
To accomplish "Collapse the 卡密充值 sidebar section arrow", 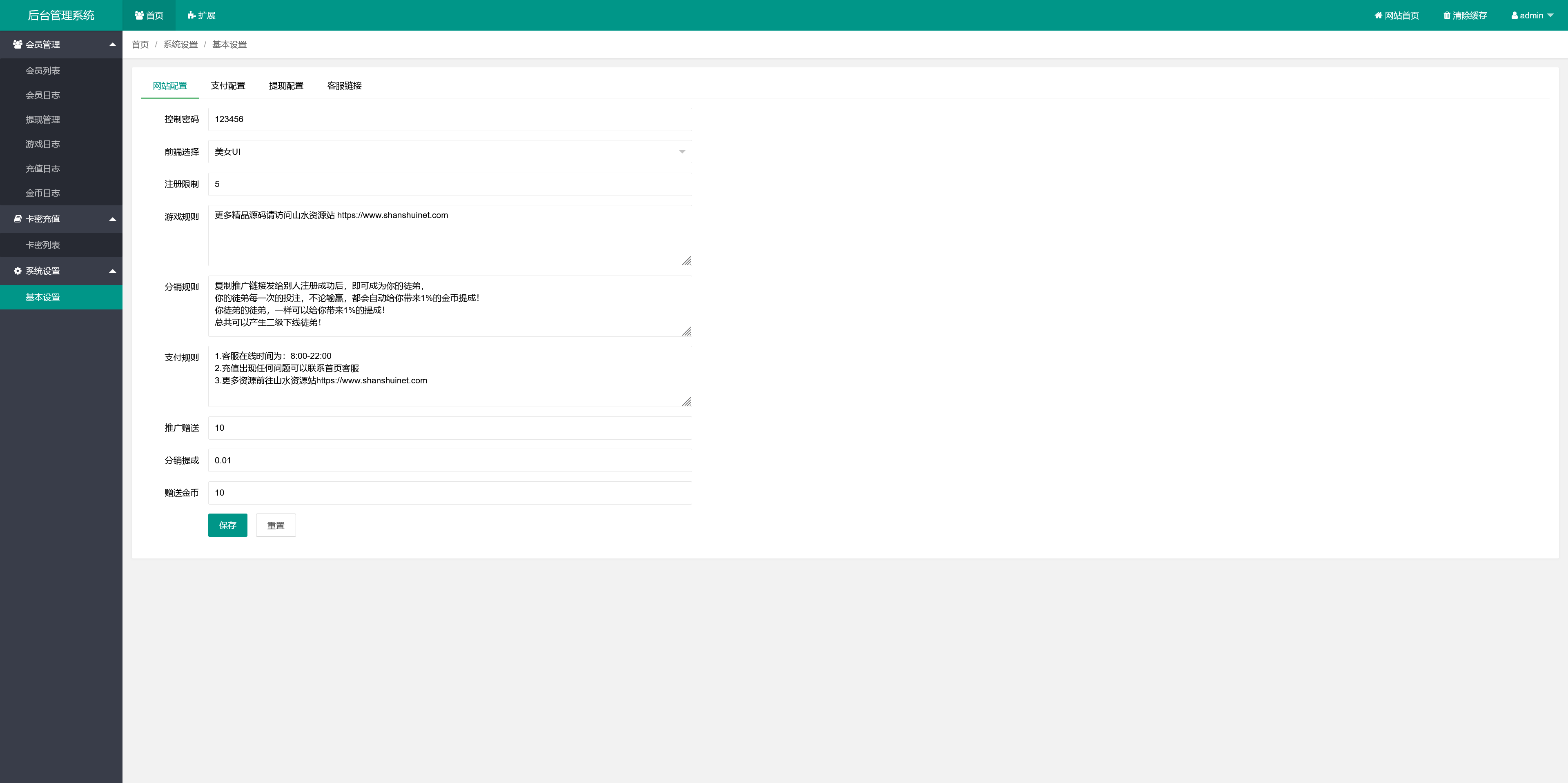I will coord(113,218).
